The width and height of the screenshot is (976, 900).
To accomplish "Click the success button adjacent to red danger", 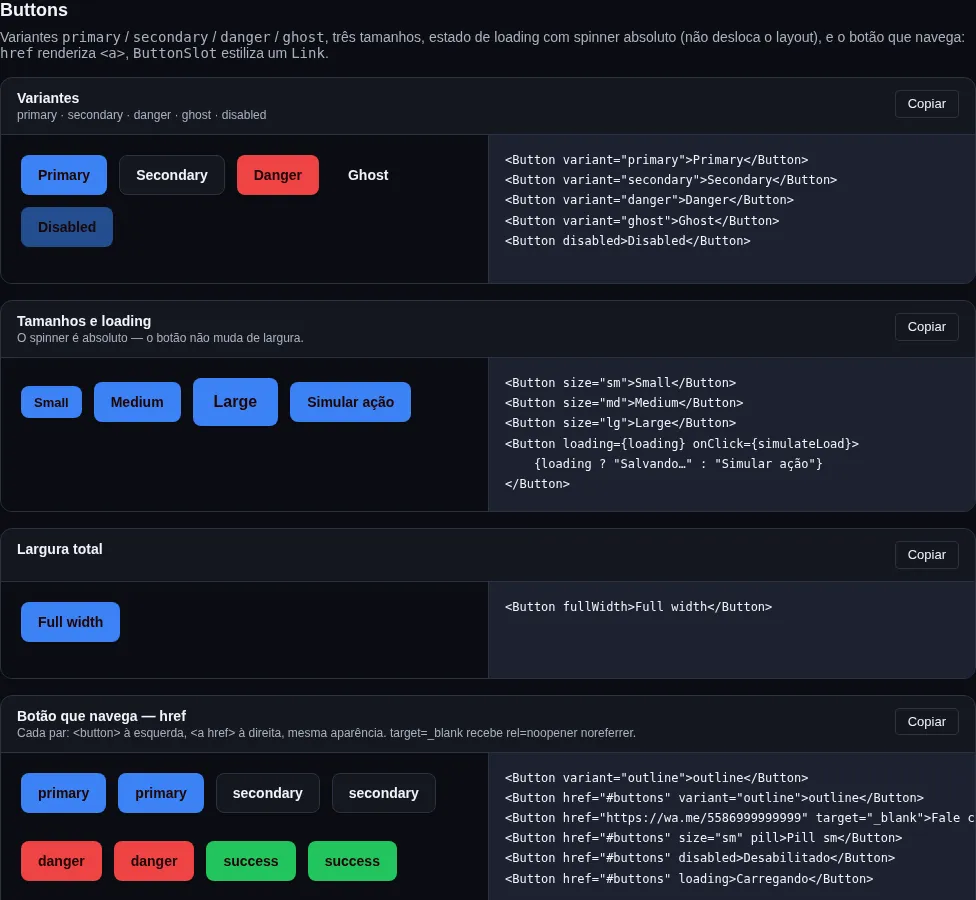I will 251,861.
